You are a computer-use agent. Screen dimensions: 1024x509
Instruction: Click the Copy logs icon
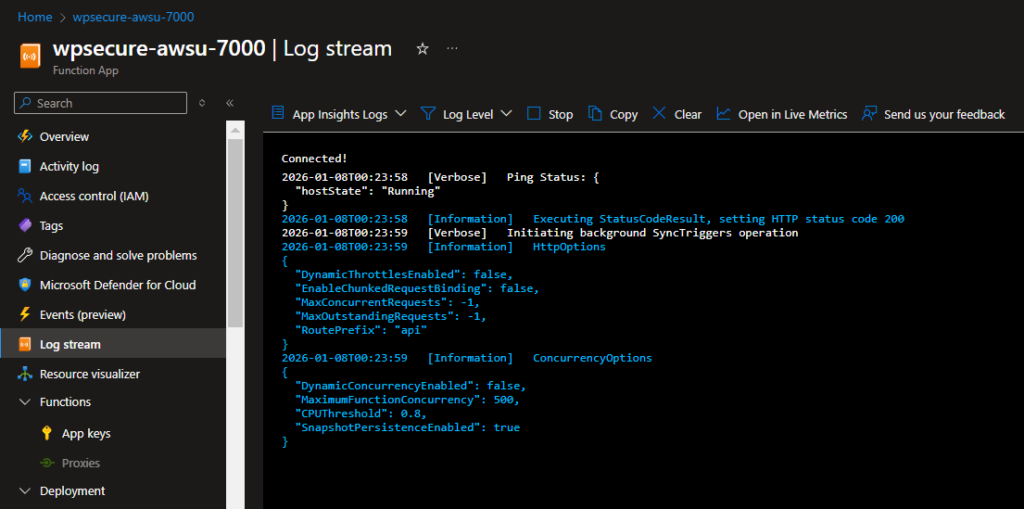click(595, 114)
